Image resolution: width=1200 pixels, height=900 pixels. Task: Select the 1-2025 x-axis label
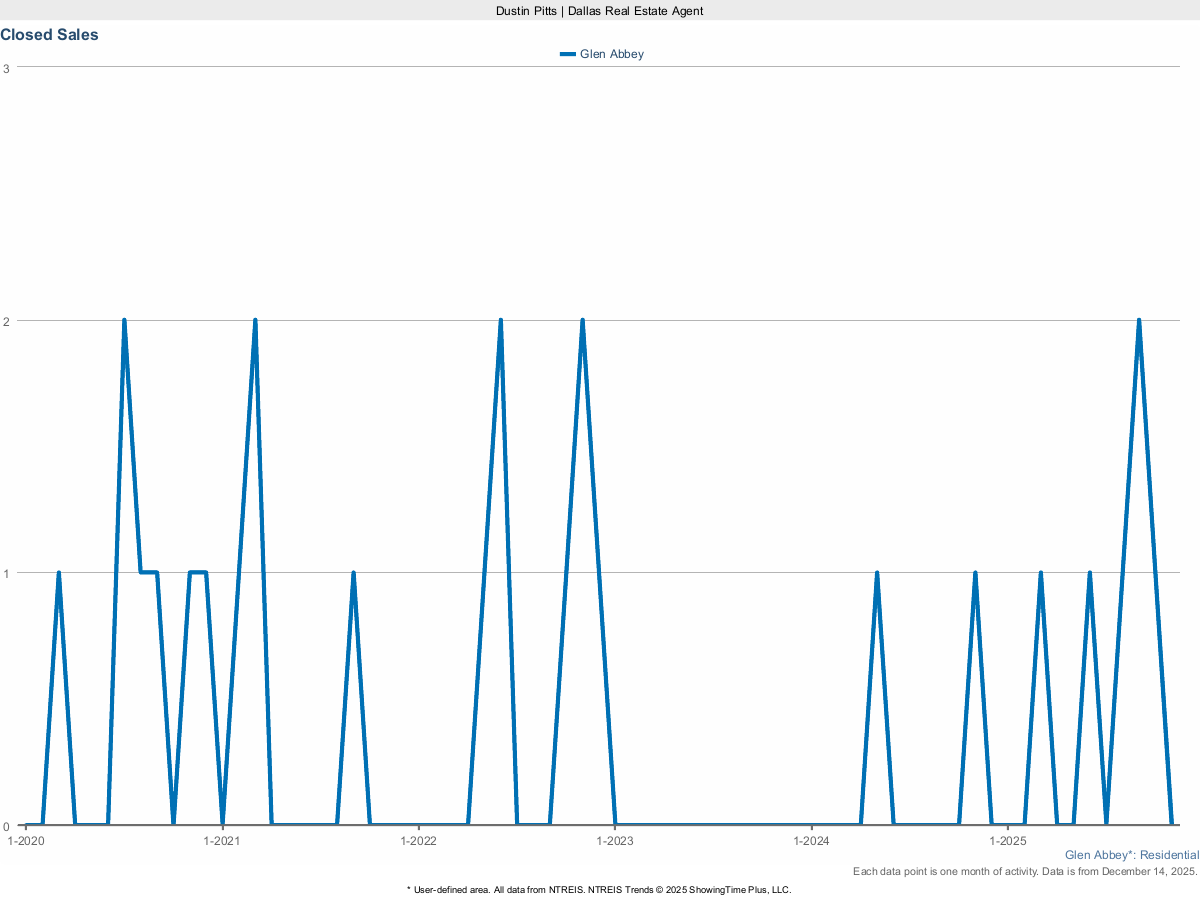(1008, 841)
